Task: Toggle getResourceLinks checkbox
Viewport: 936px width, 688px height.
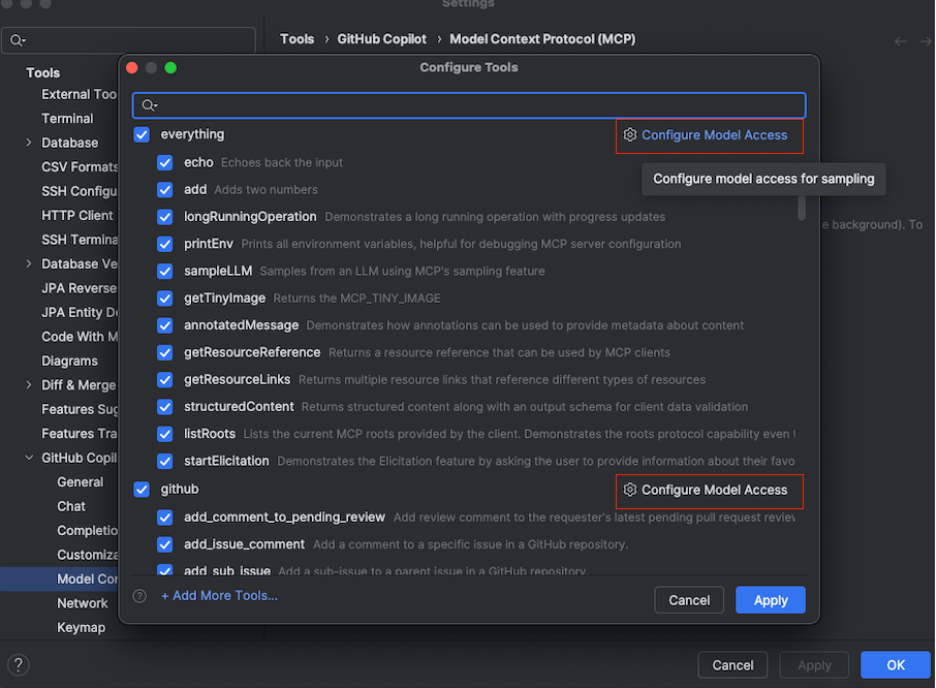Action: point(165,380)
